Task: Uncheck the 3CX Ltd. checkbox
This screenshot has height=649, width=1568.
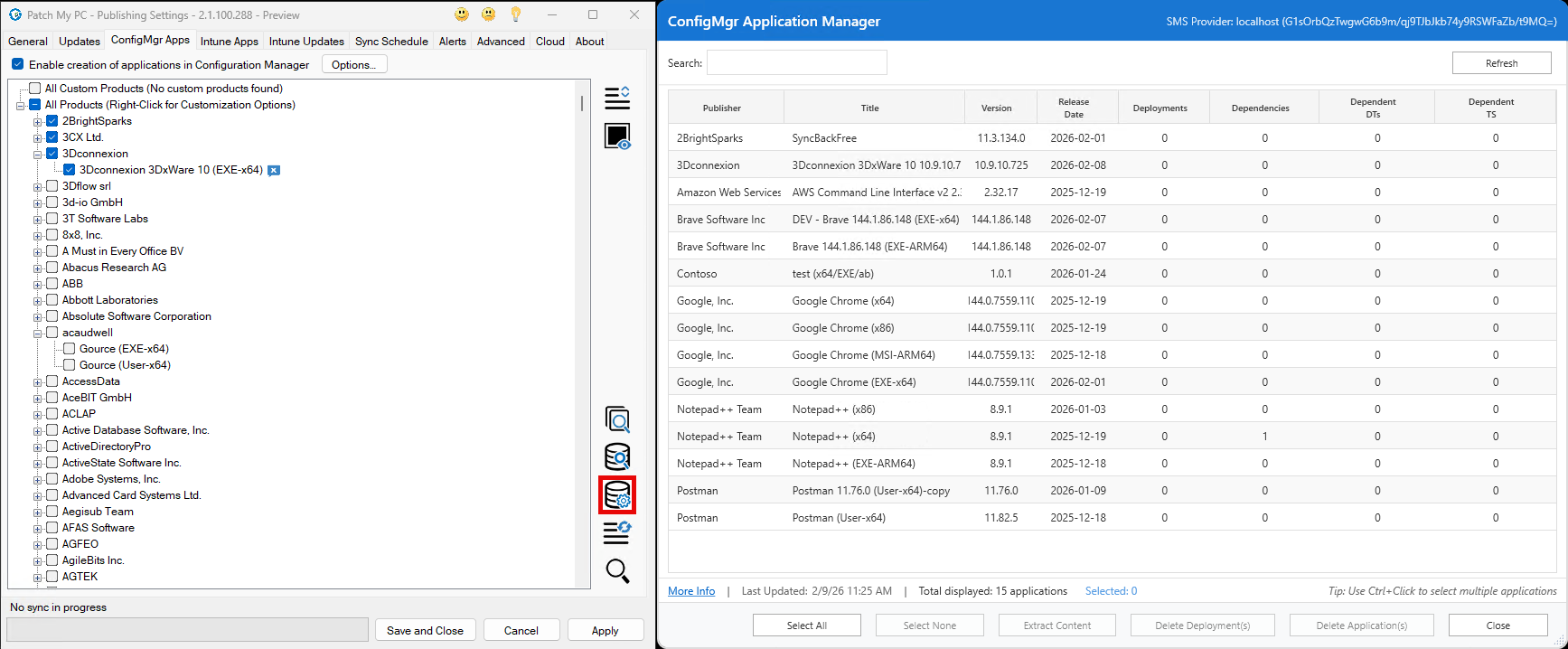Action: (52, 136)
